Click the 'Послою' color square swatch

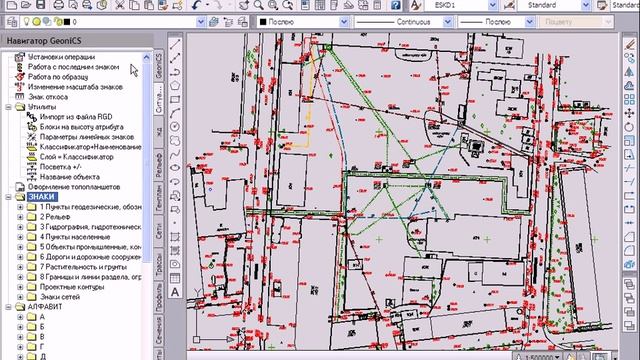click(x=263, y=22)
